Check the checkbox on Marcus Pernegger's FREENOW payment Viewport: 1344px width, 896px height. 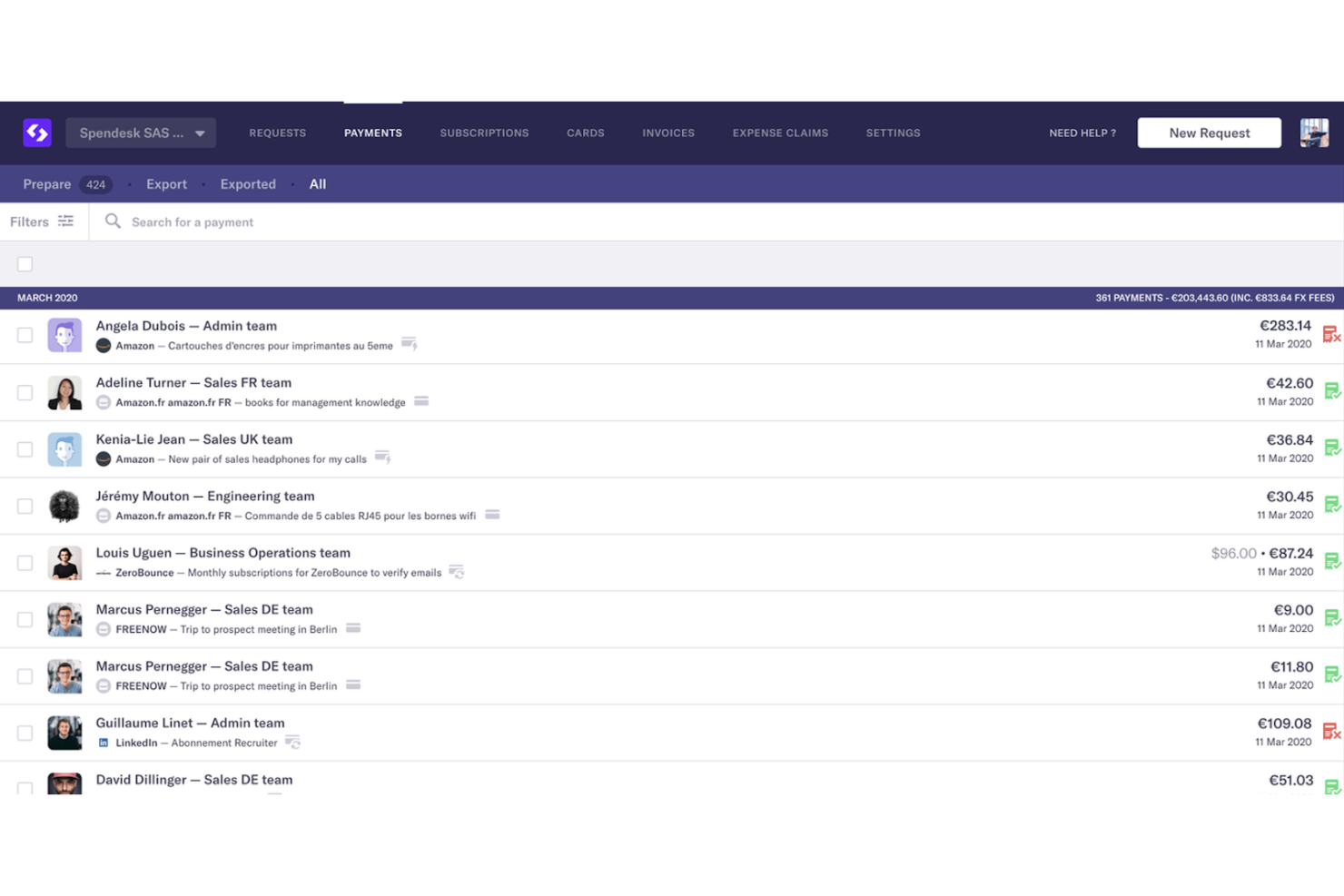[x=25, y=618]
